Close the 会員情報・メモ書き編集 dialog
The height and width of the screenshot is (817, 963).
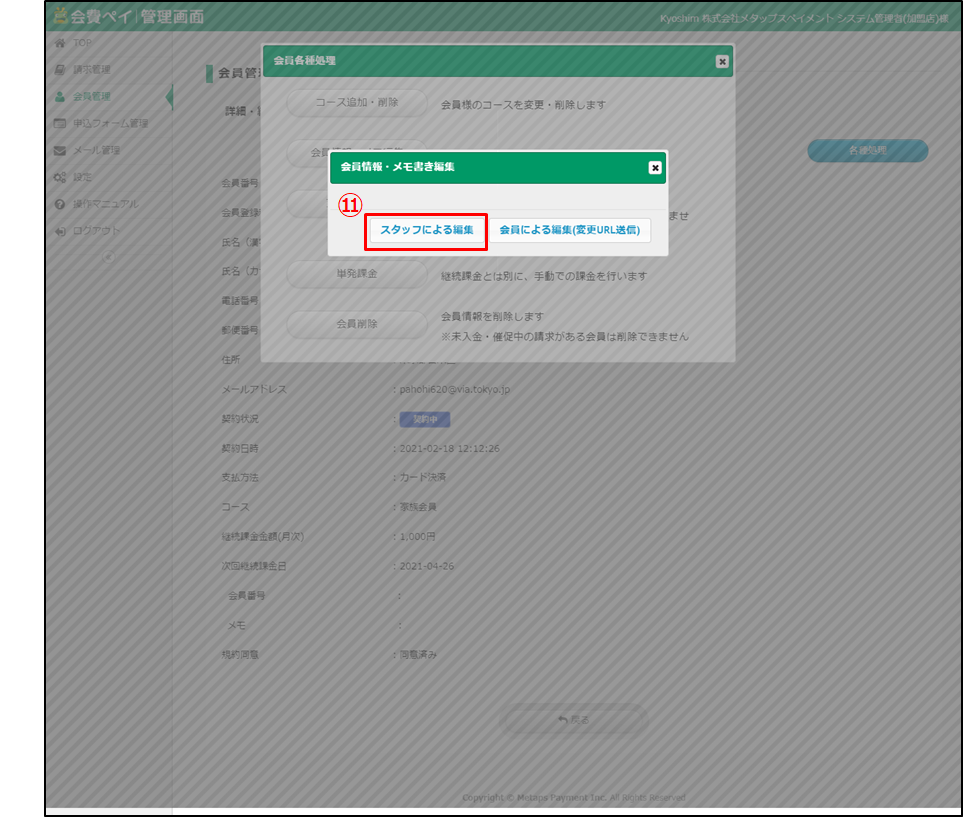point(655,168)
